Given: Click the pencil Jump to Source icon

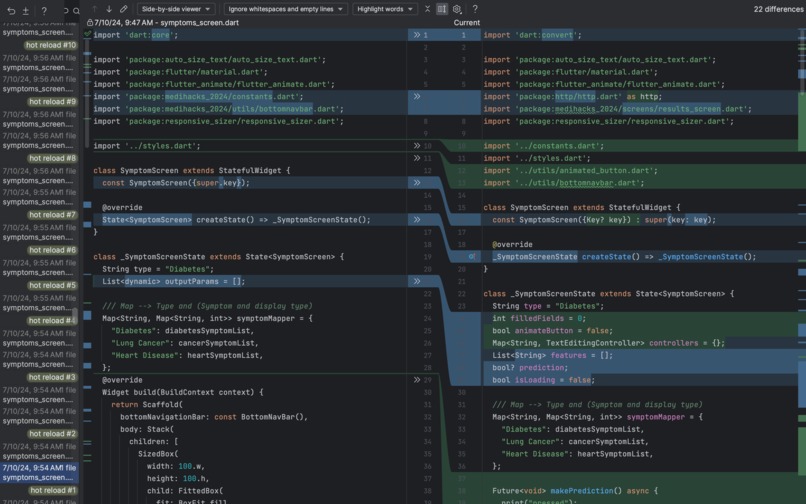Looking at the screenshot, I should 123,9.
